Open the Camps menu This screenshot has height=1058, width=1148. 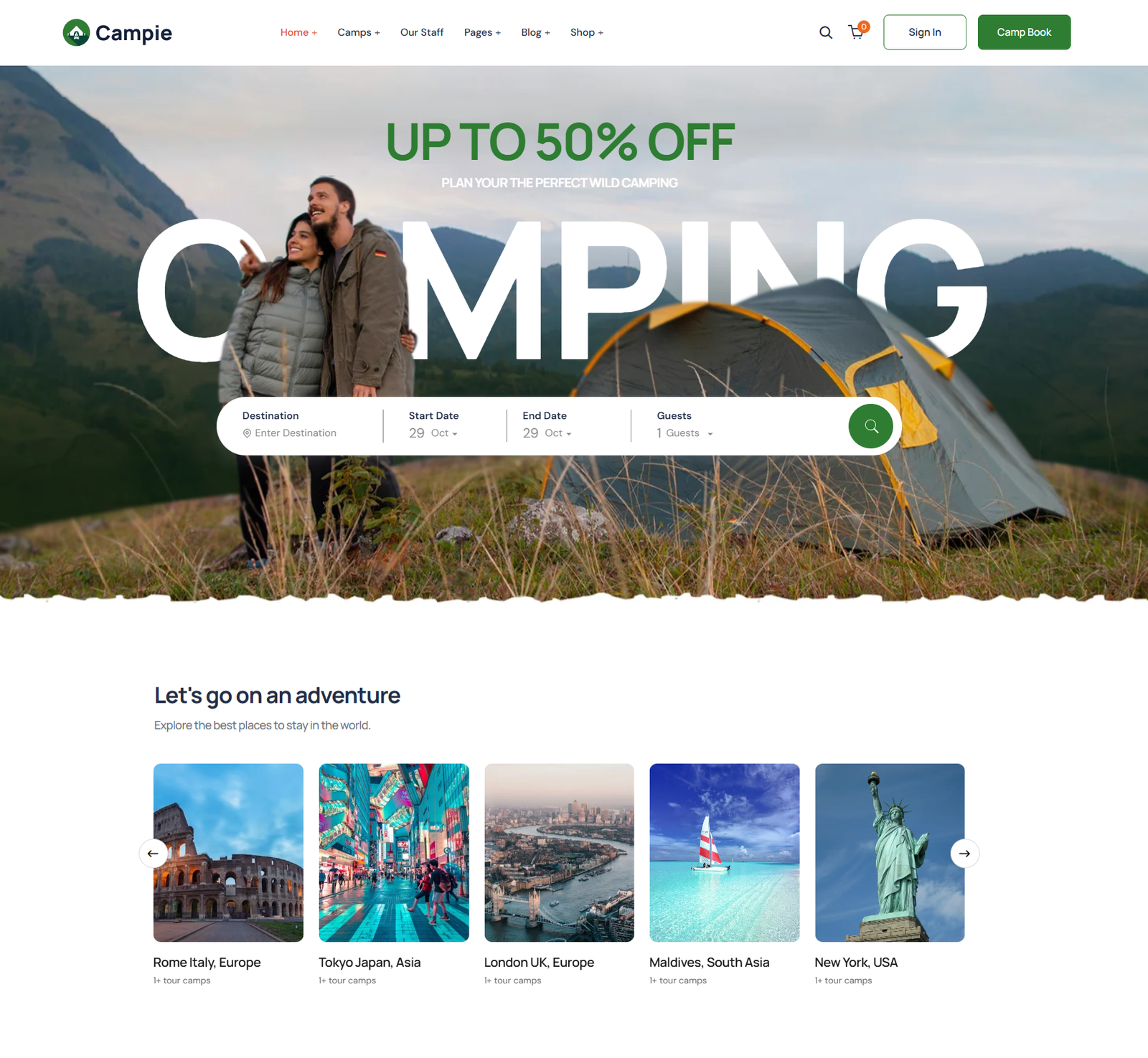pyautogui.click(x=359, y=32)
